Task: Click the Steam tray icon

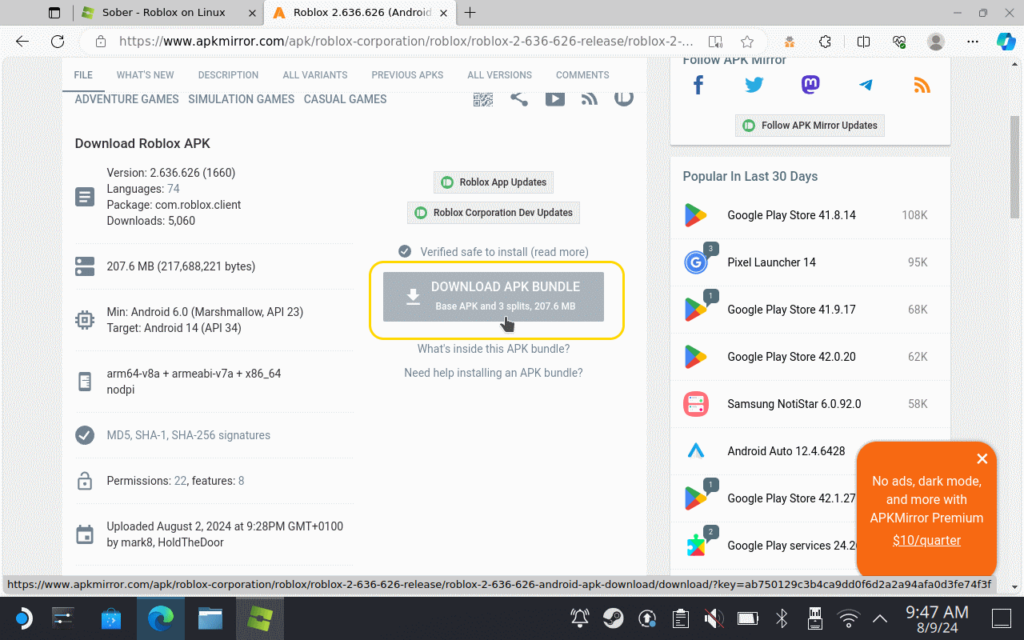Action: coord(613,618)
